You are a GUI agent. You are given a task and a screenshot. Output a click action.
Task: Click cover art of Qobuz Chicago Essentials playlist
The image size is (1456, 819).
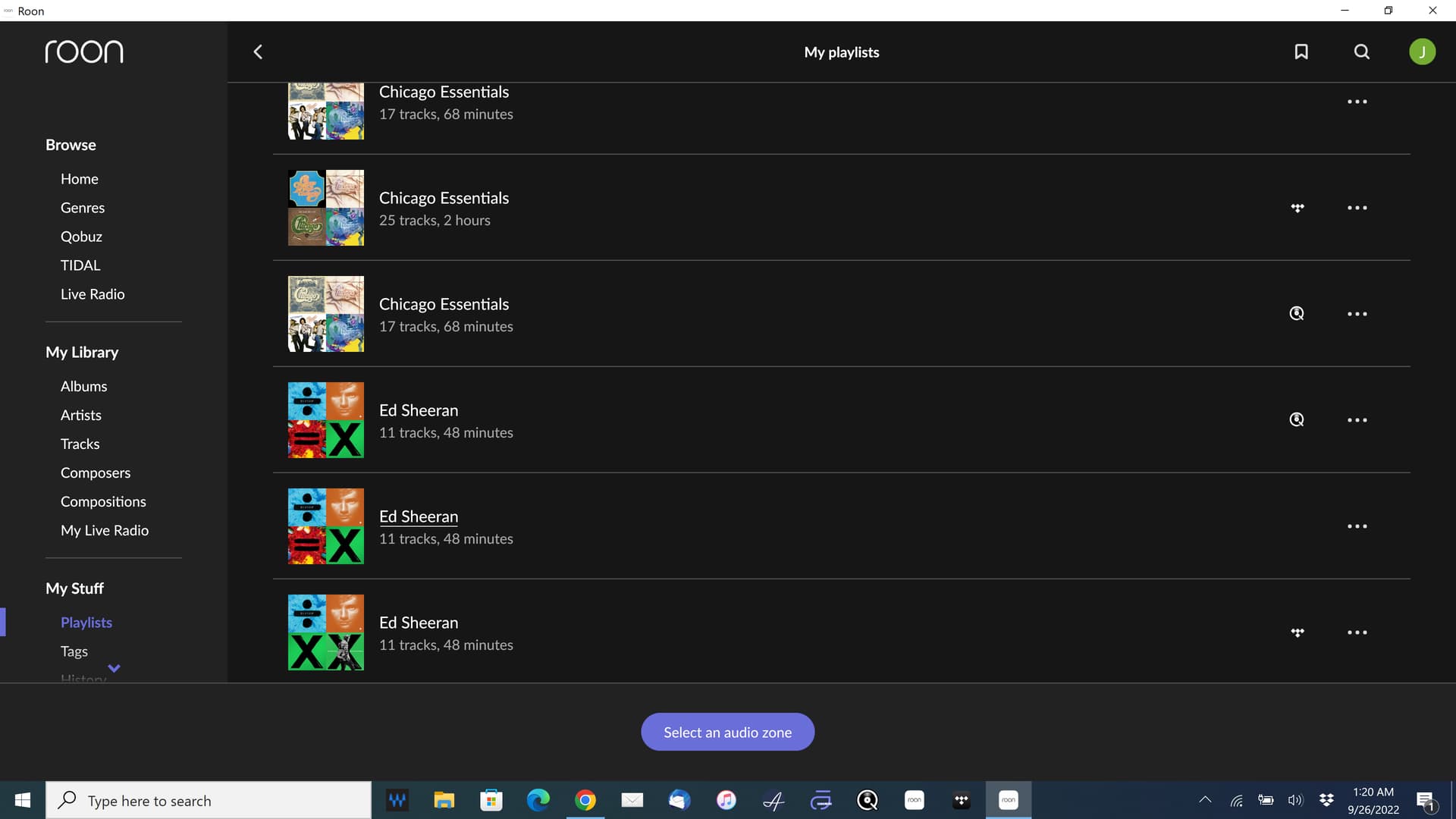click(326, 314)
